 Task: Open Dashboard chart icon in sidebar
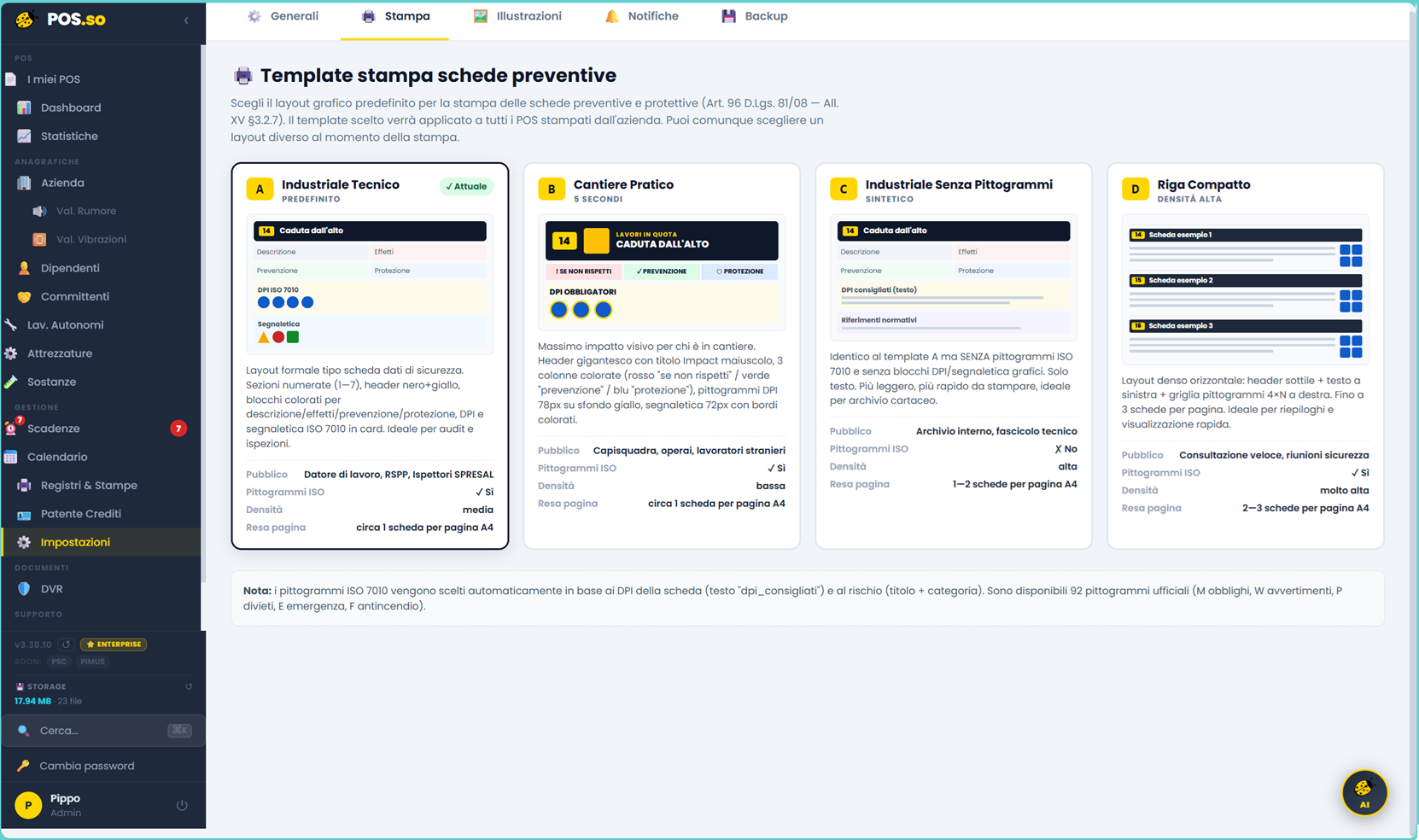pyautogui.click(x=24, y=108)
